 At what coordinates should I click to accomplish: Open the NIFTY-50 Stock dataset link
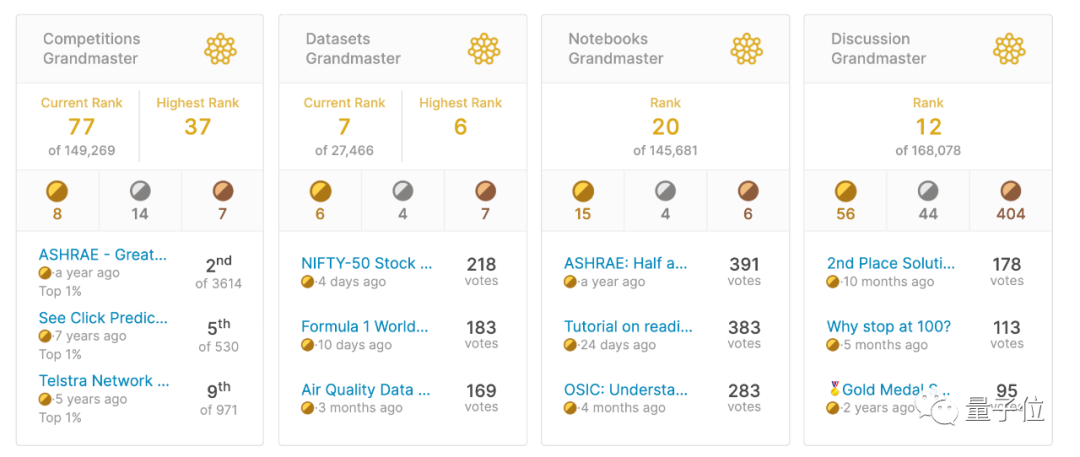click(x=366, y=264)
